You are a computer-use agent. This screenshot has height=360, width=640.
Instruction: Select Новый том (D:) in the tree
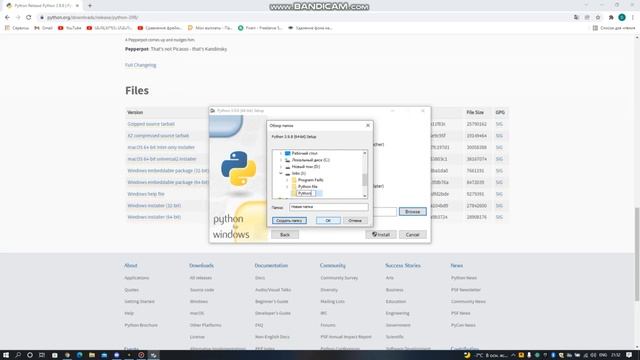coord(306,167)
